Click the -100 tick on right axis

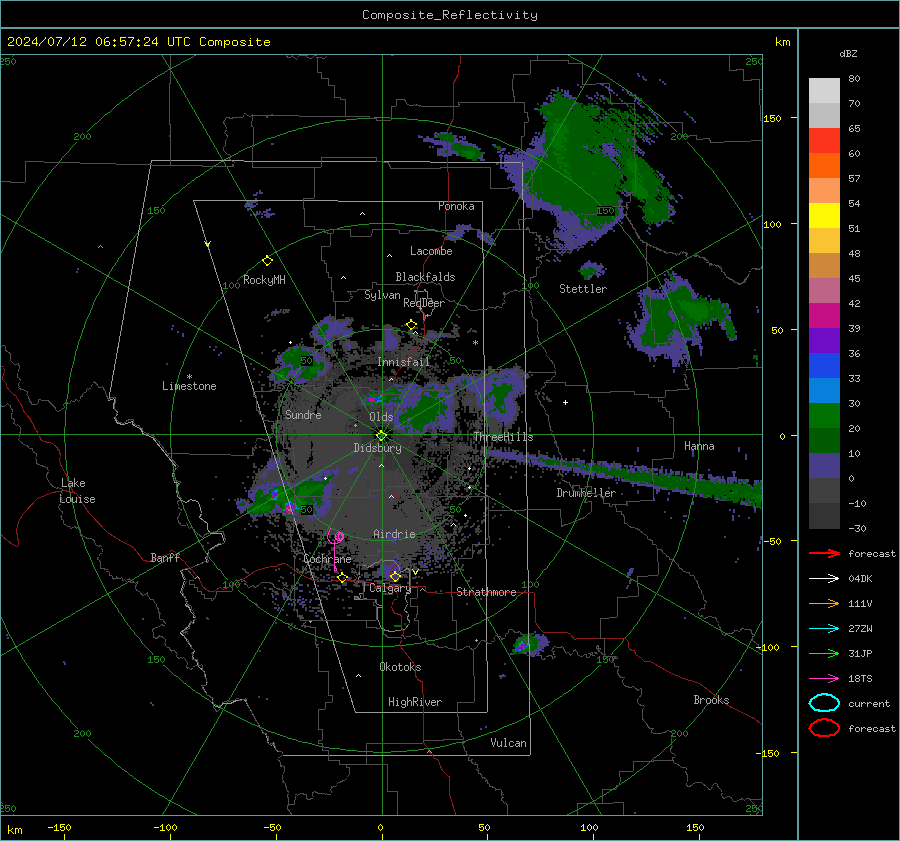click(767, 647)
